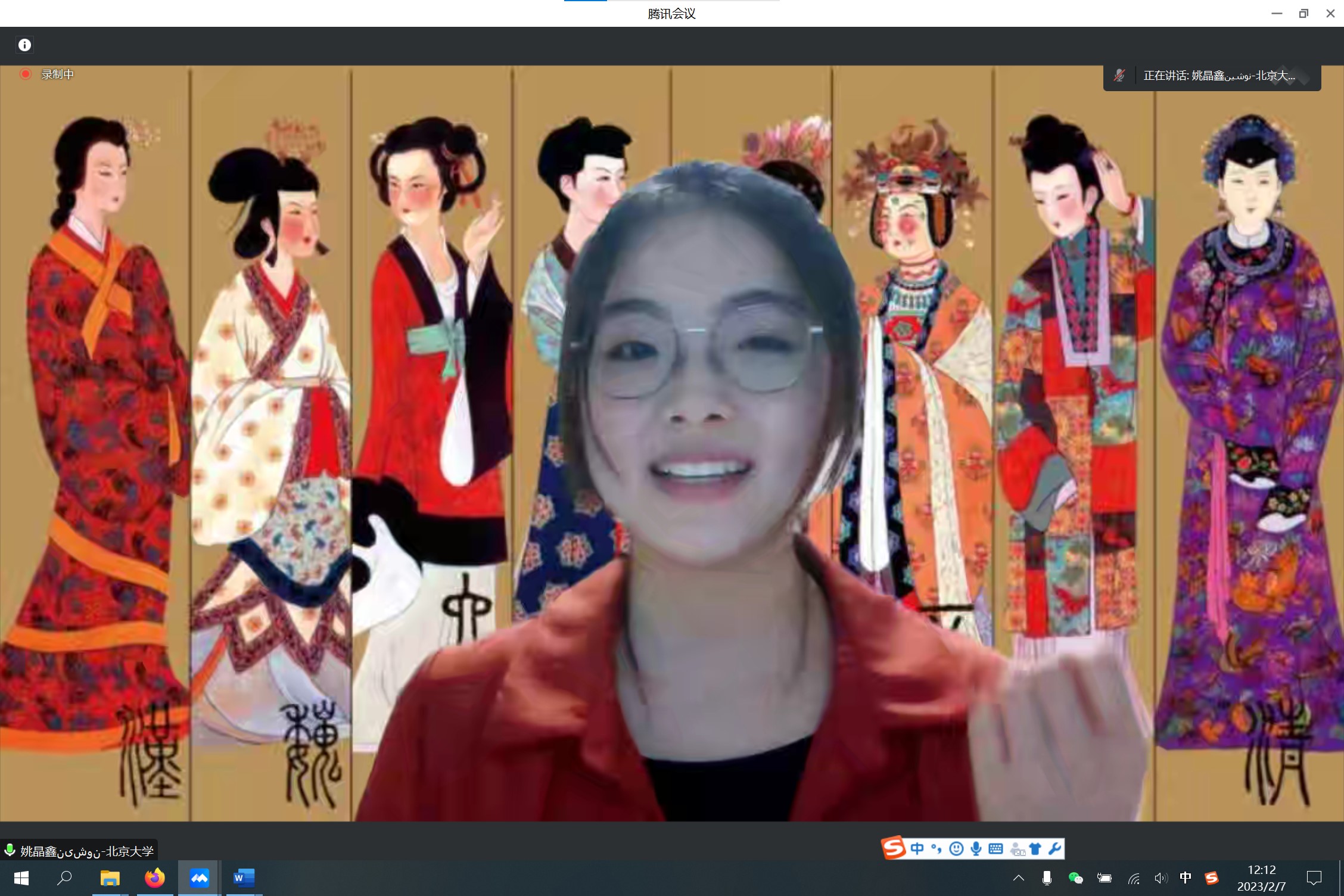Toggle Sogou Chinese/English mode button
Image resolution: width=1344 pixels, height=896 pixels.
click(x=917, y=849)
